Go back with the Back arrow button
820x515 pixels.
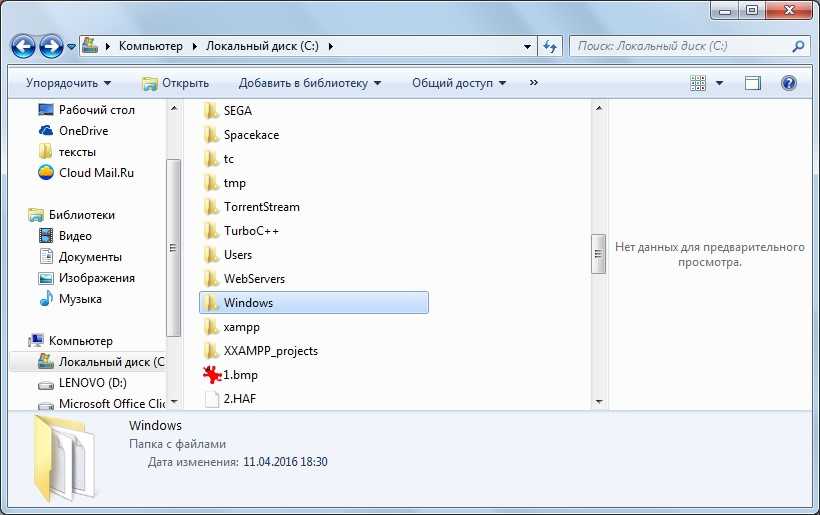tap(23, 47)
